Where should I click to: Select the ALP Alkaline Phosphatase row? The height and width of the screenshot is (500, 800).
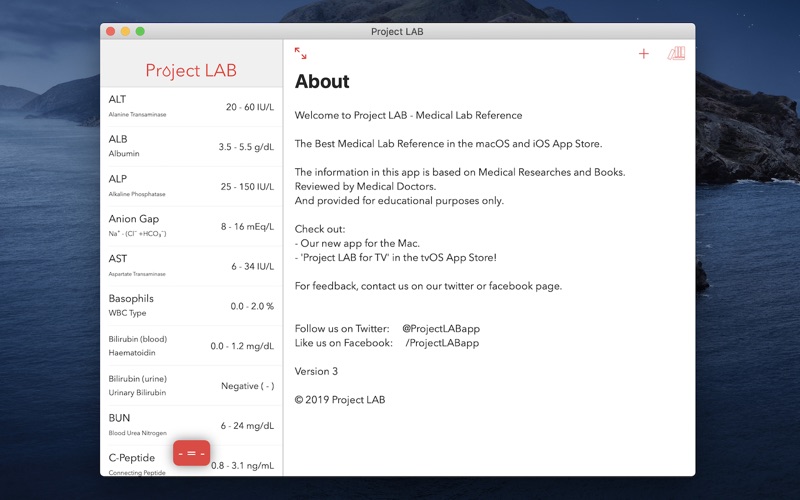191,186
